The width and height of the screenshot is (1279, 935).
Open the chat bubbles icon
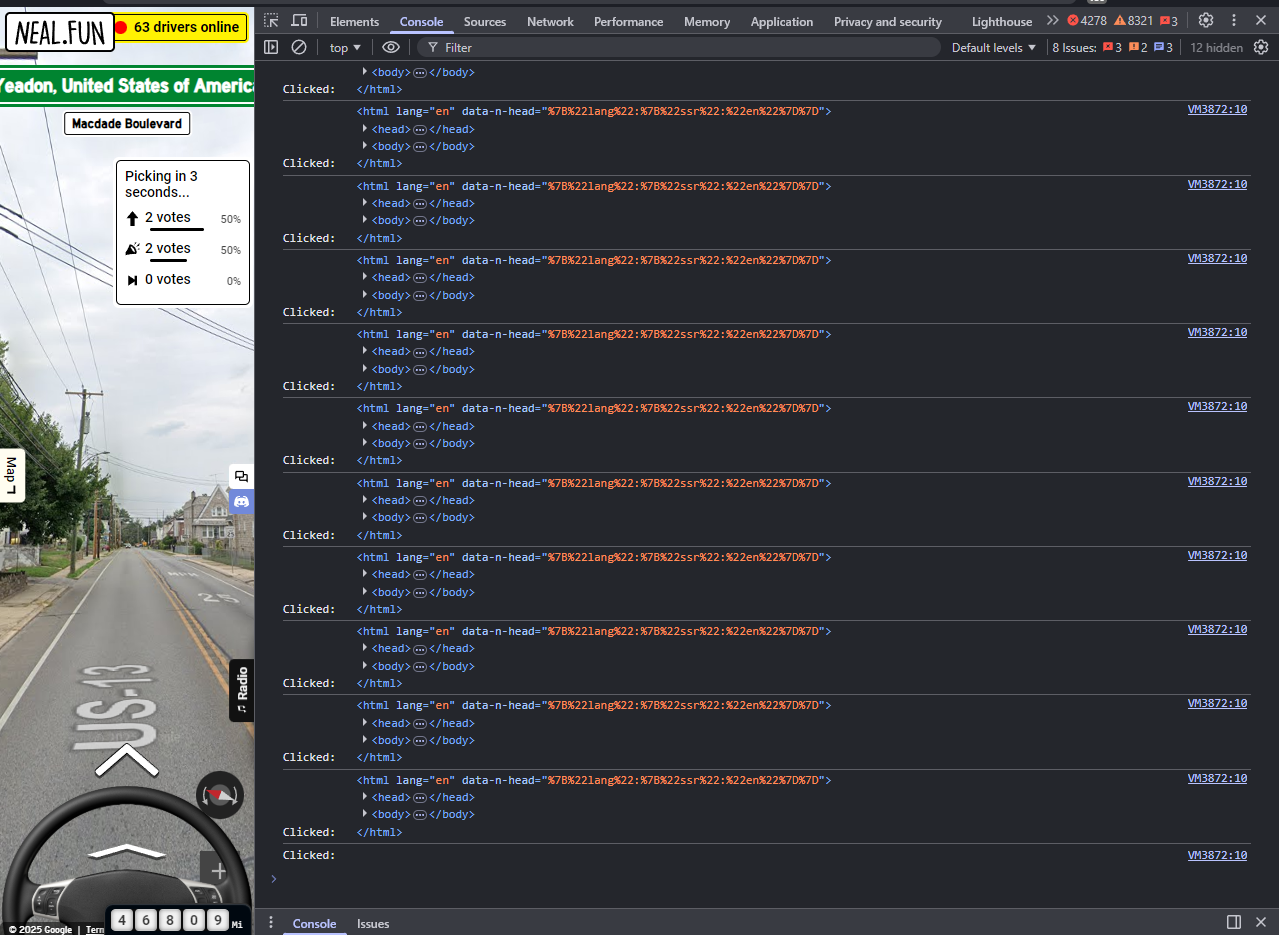(x=241, y=476)
